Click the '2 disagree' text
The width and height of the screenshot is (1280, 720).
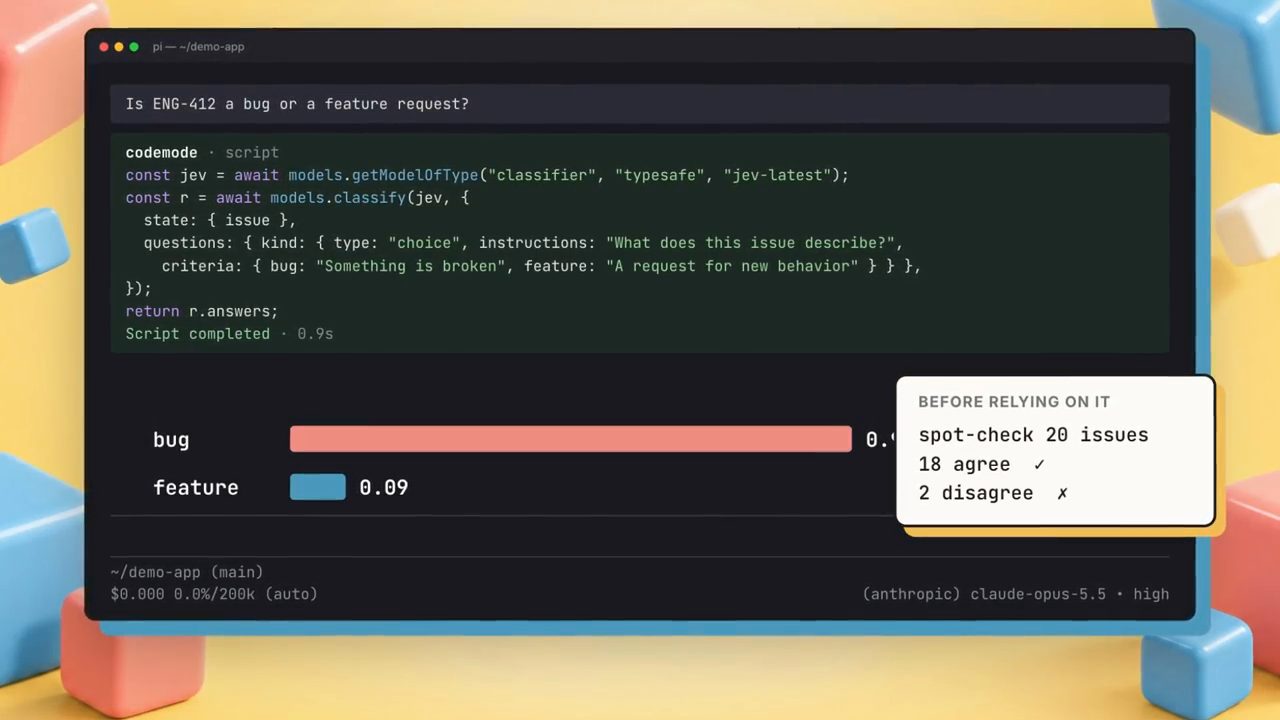point(976,493)
